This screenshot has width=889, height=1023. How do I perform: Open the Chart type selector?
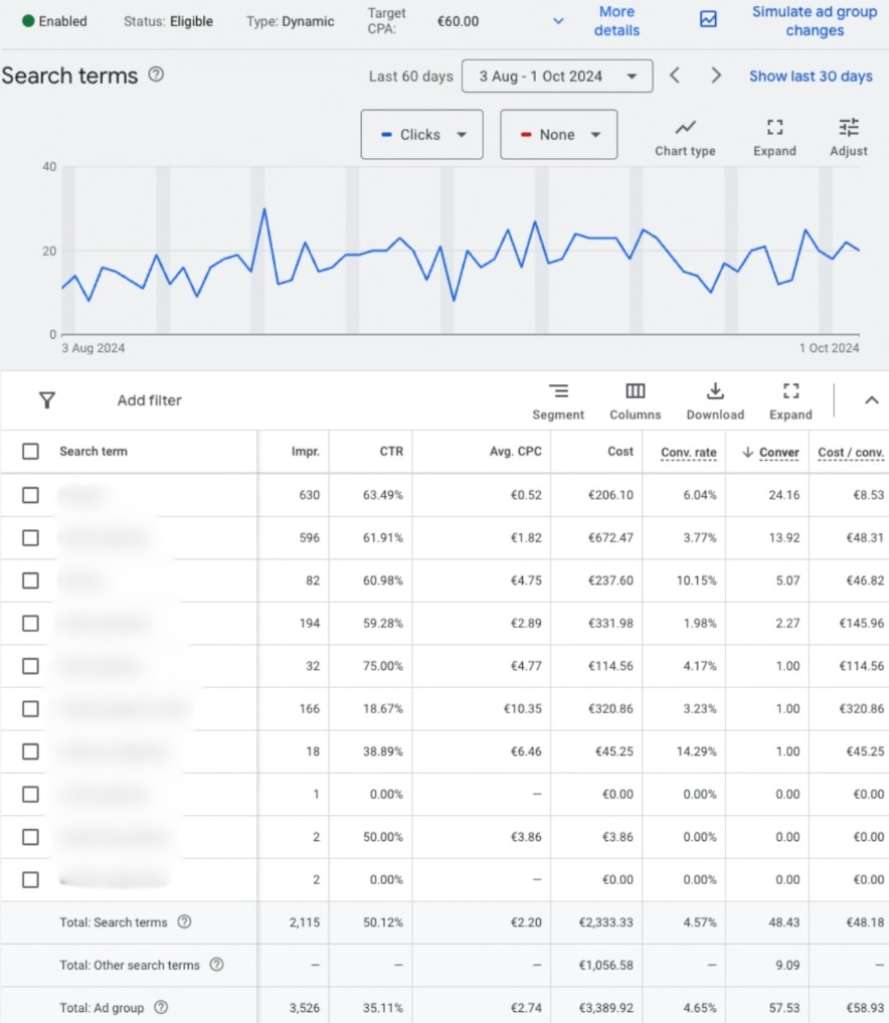pyautogui.click(x=685, y=128)
